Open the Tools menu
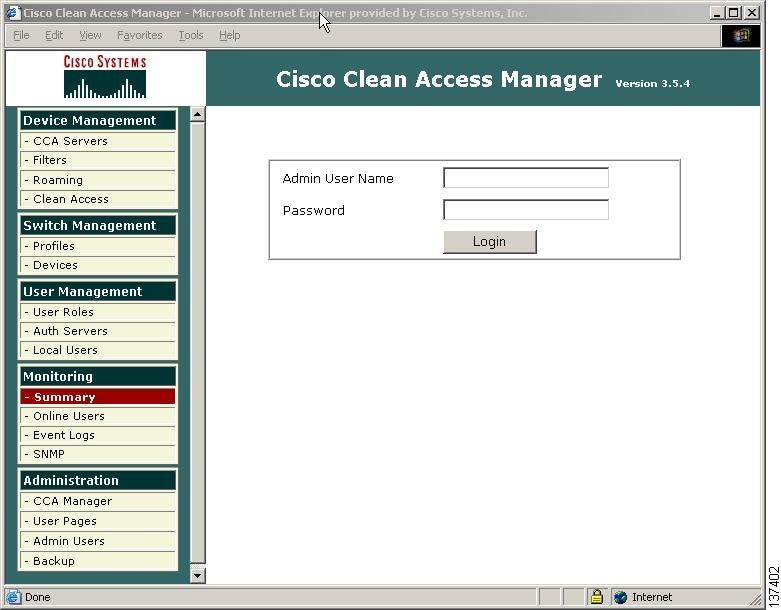The width and height of the screenshot is (781, 610). [191, 35]
